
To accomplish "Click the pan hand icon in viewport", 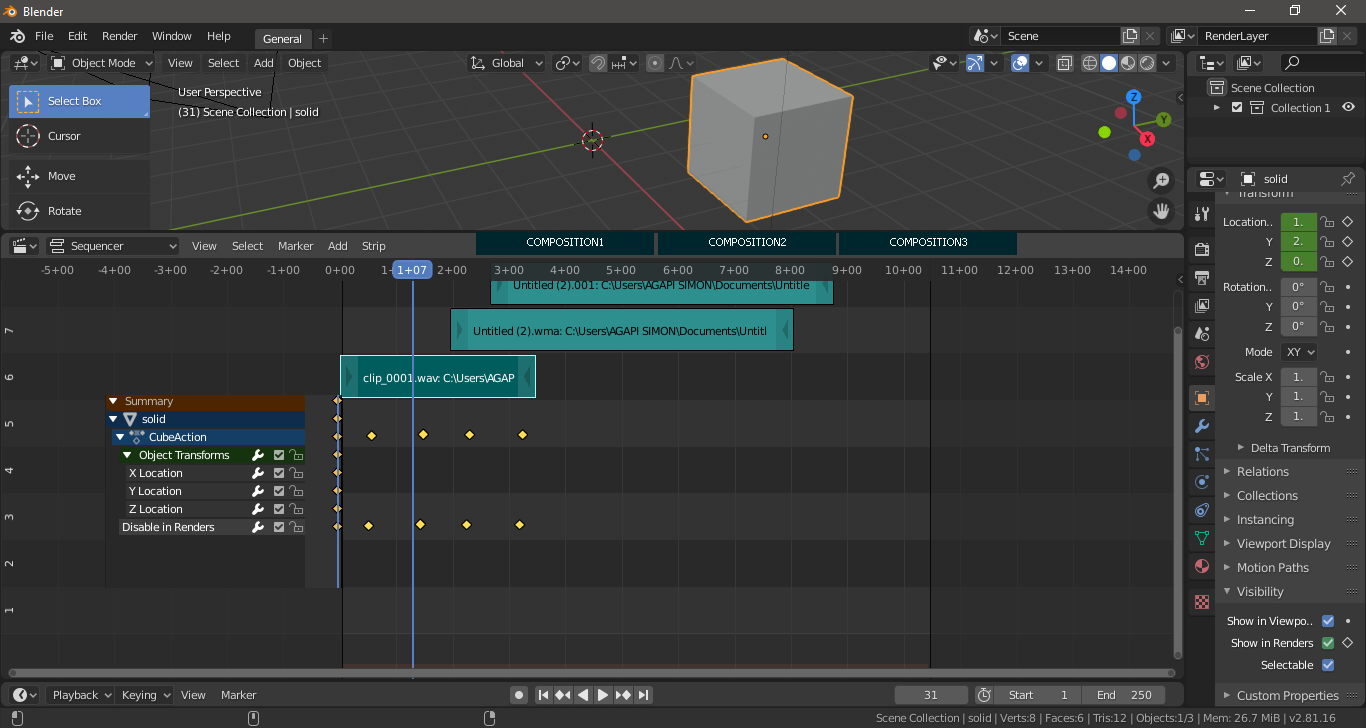I will coord(1161,211).
